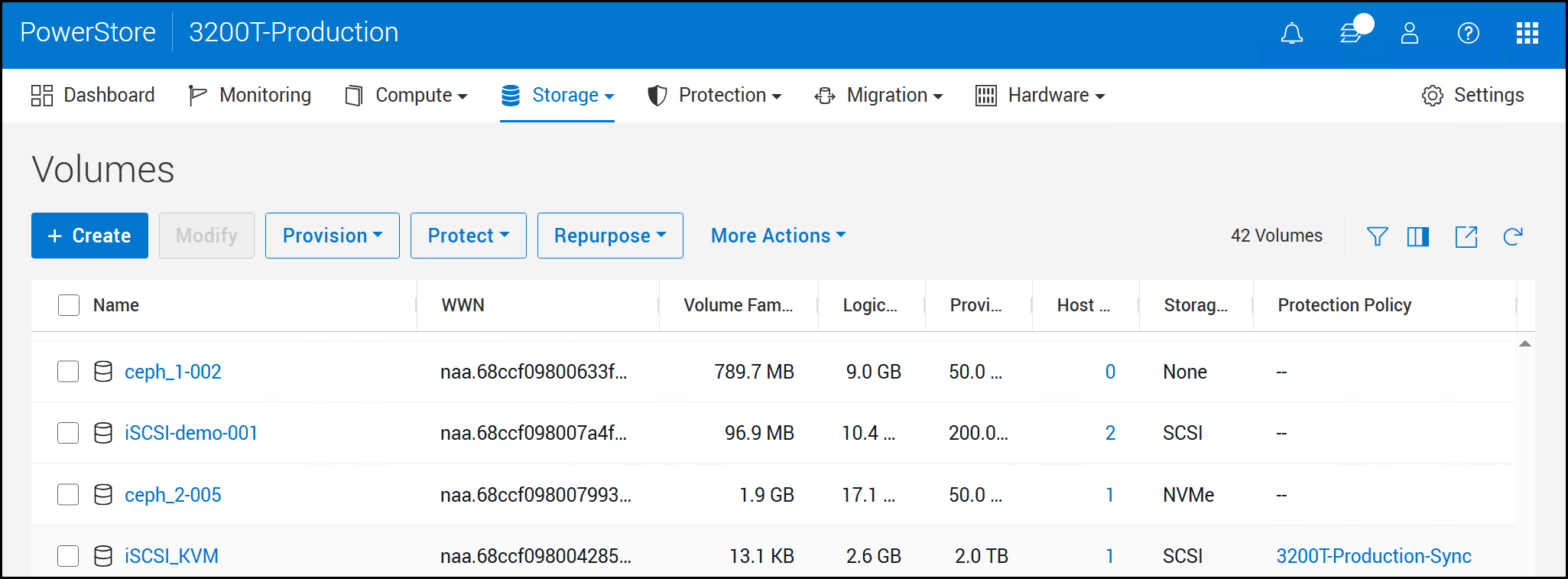Image resolution: width=1568 pixels, height=579 pixels.
Task: Open the More Actions dropdown
Action: pyautogui.click(x=778, y=236)
